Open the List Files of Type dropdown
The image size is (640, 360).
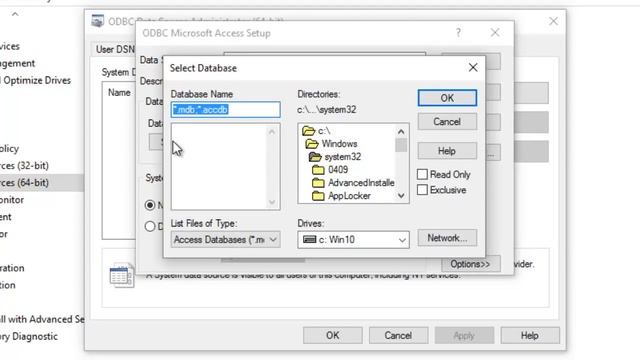point(225,240)
